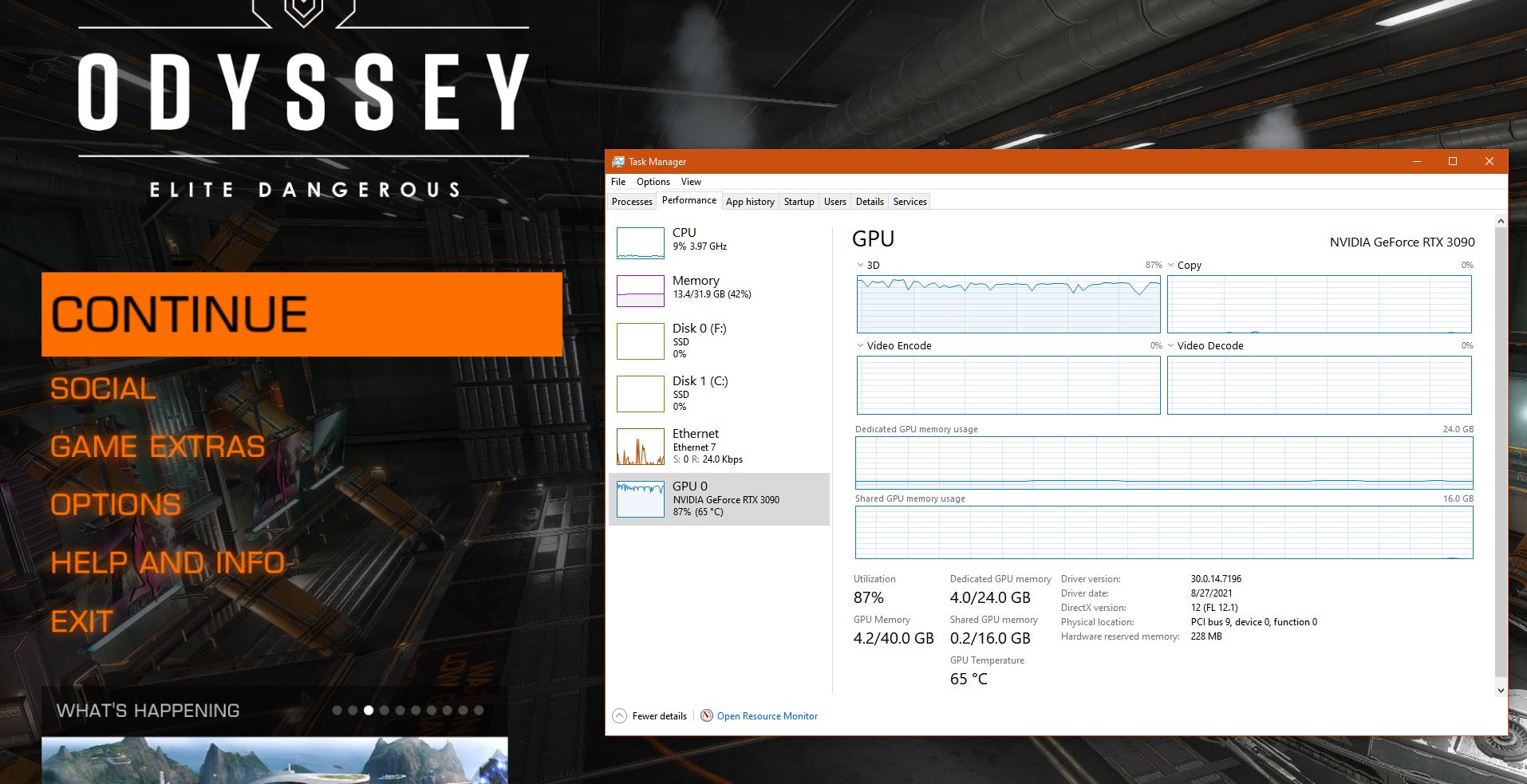Open SOCIAL in the game menu
The height and width of the screenshot is (784, 1527).
tap(103, 388)
